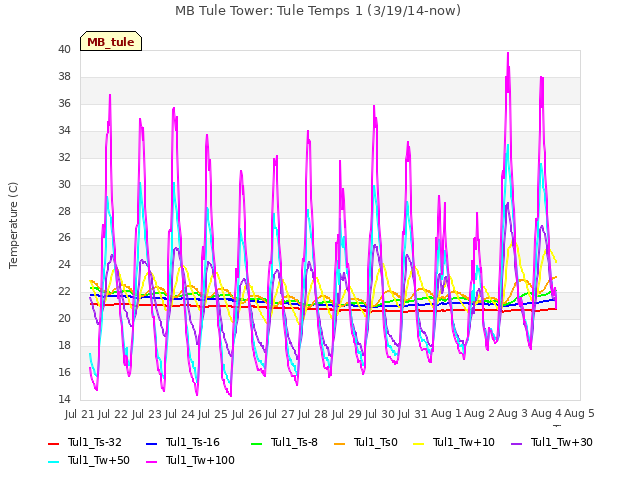Click the Aug 4 x-axis tick label

(x=546, y=414)
